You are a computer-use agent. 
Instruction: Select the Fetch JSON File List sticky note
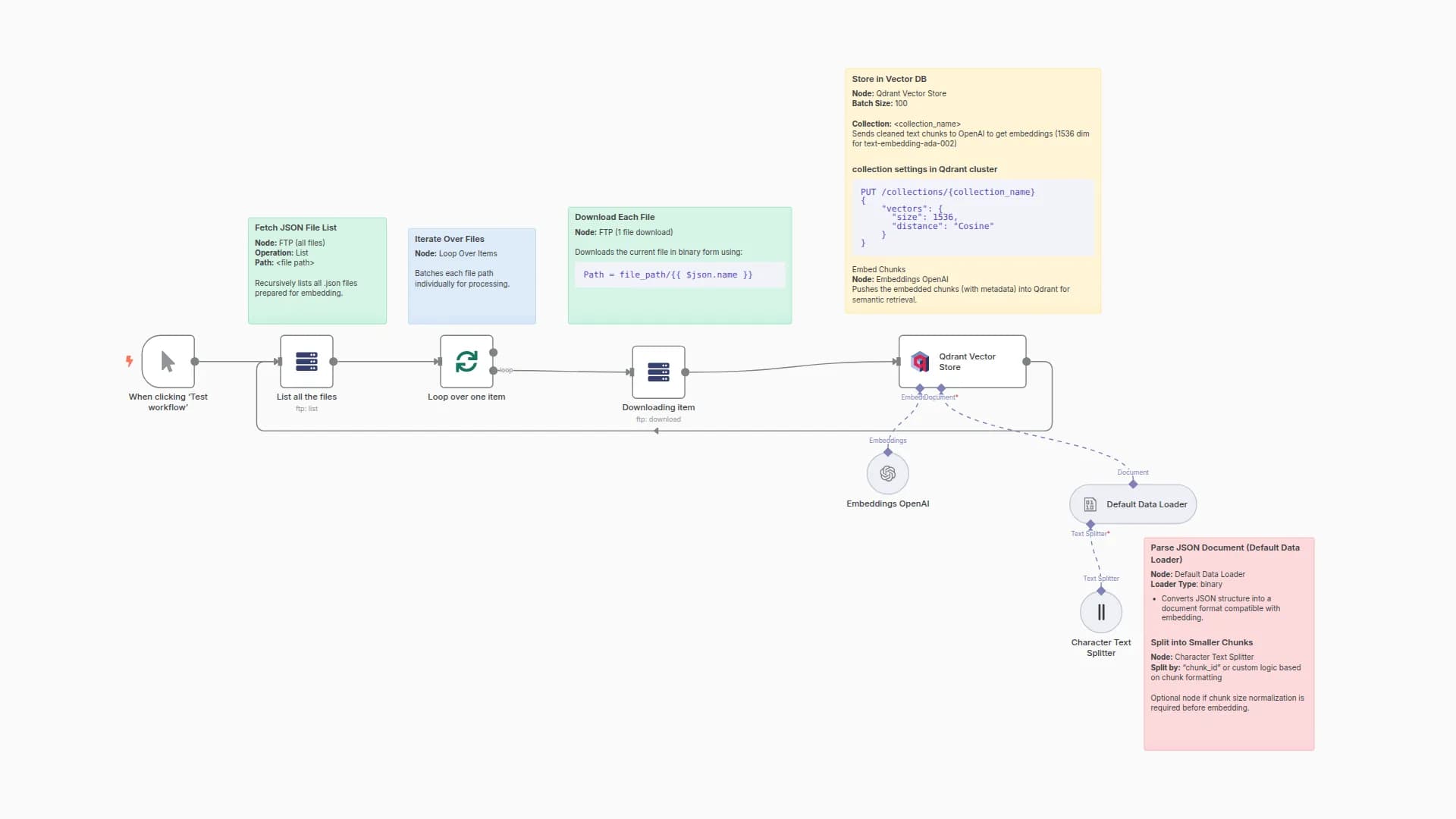point(317,269)
